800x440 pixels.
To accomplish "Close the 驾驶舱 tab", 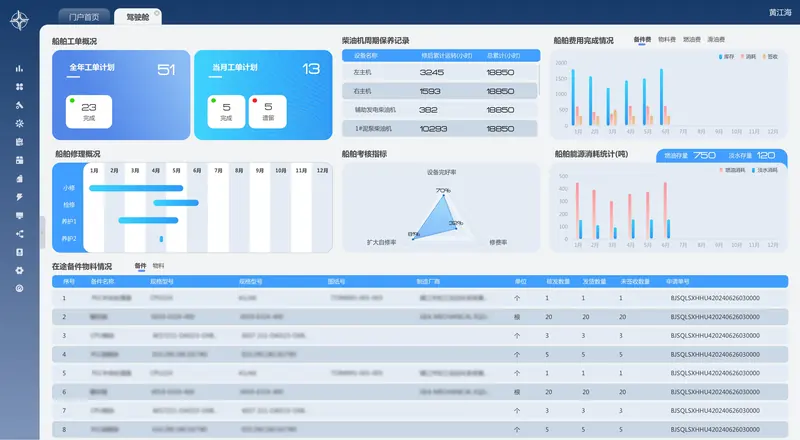I will [157, 13].
